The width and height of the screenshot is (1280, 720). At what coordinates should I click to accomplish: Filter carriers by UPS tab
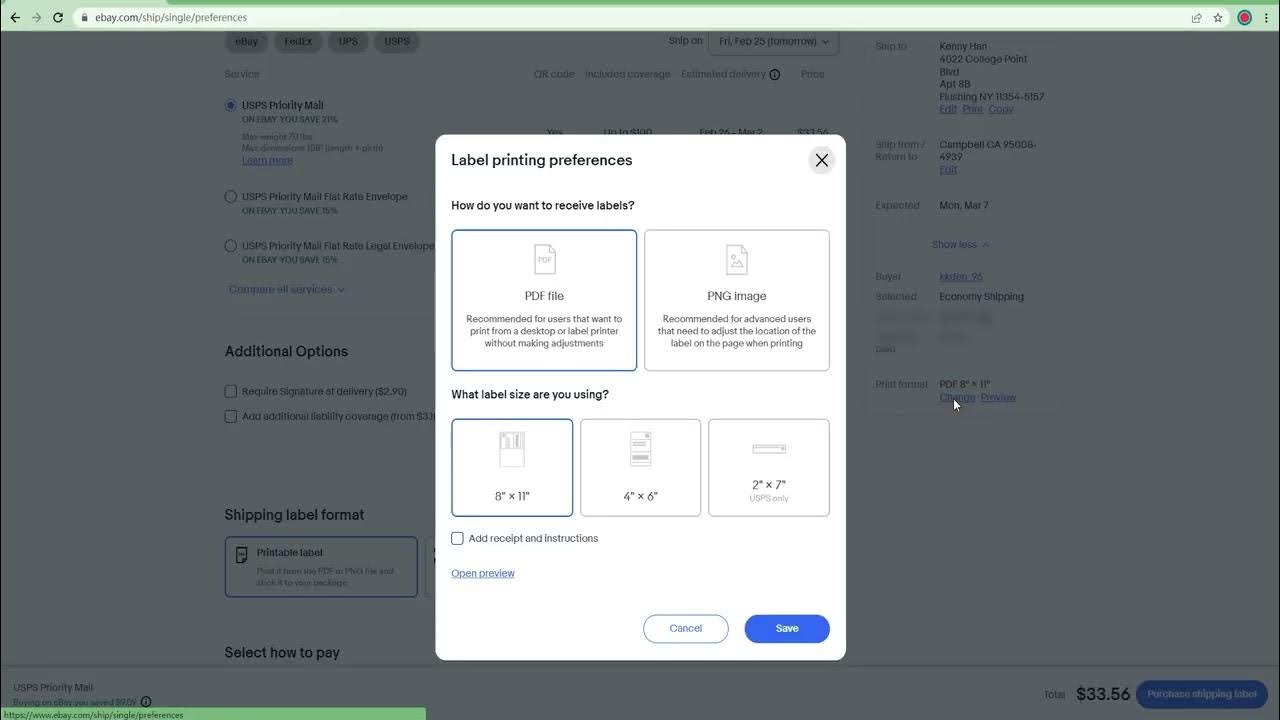pyautogui.click(x=348, y=41)
